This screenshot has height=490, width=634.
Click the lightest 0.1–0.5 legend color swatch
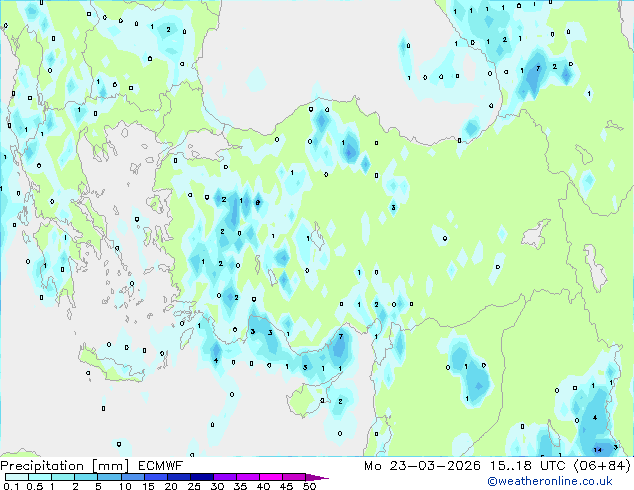(x=17, y=477)
